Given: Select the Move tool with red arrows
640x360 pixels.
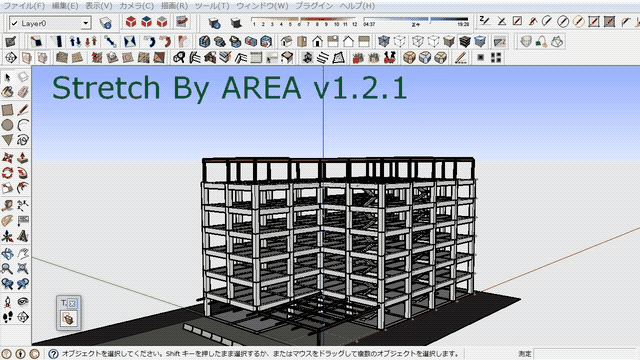Looking at the screenshot, I should tap(7, 157).
